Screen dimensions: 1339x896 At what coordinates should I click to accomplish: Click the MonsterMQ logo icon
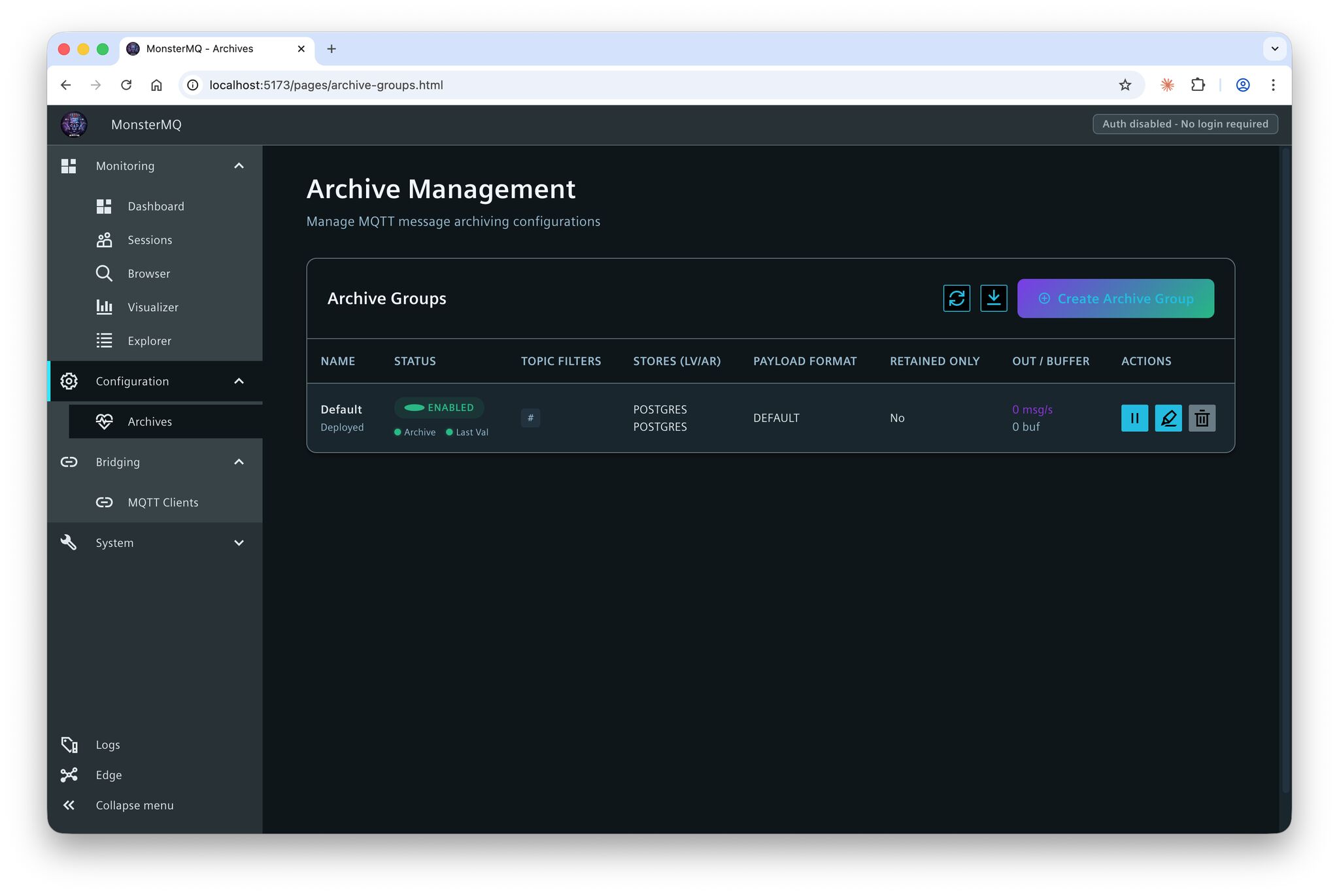coord(74,124)
